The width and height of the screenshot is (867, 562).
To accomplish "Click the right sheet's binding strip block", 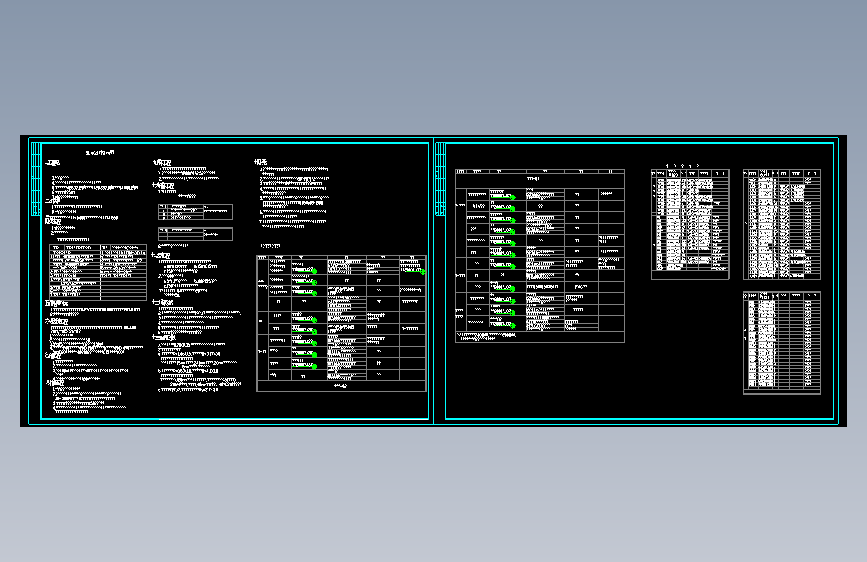I will pos(441,179).
